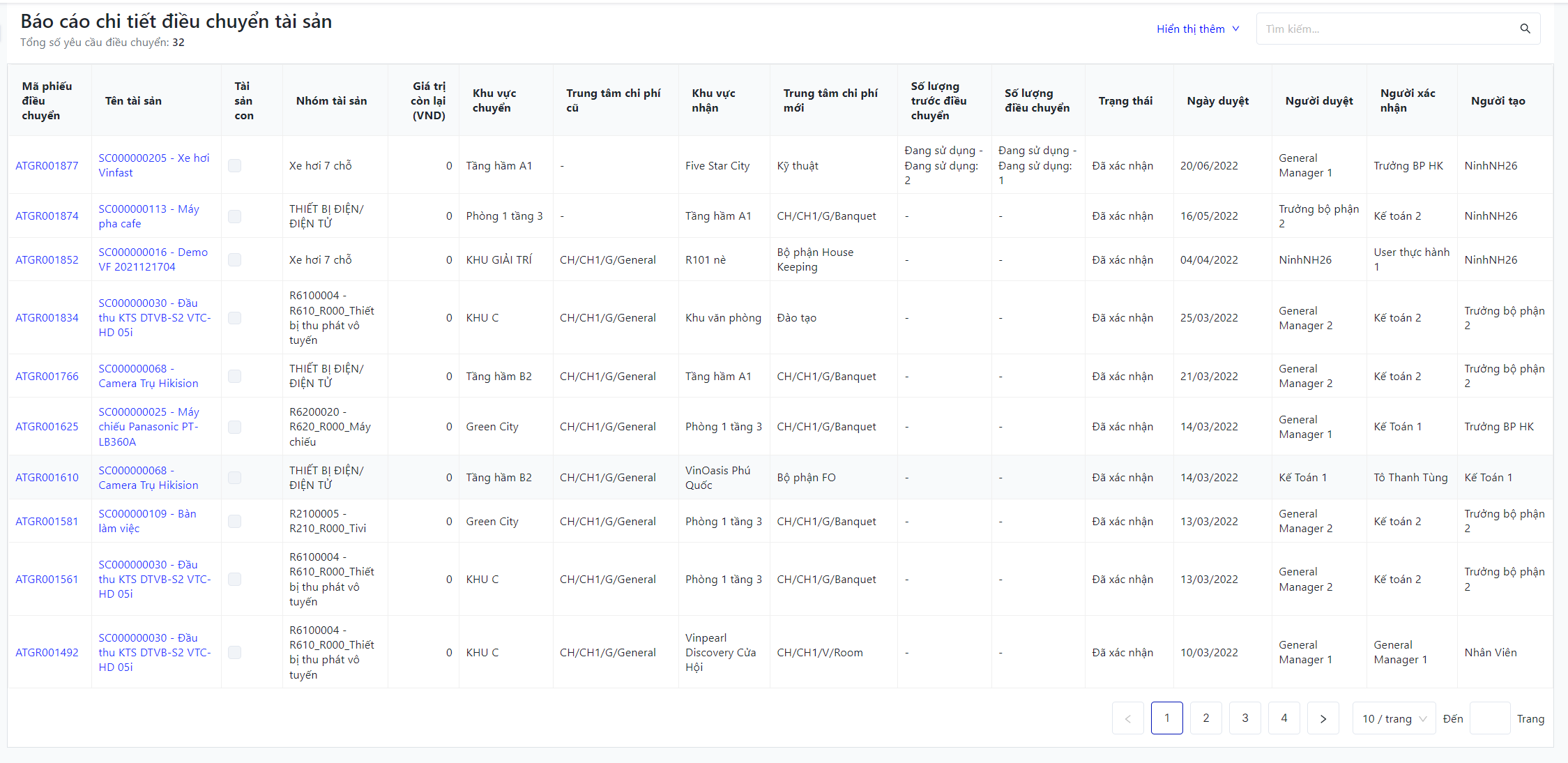Toggle child asset checkbox for ATGR001877
Viewport: 1568px width, 763px height.
pos(235,165)
